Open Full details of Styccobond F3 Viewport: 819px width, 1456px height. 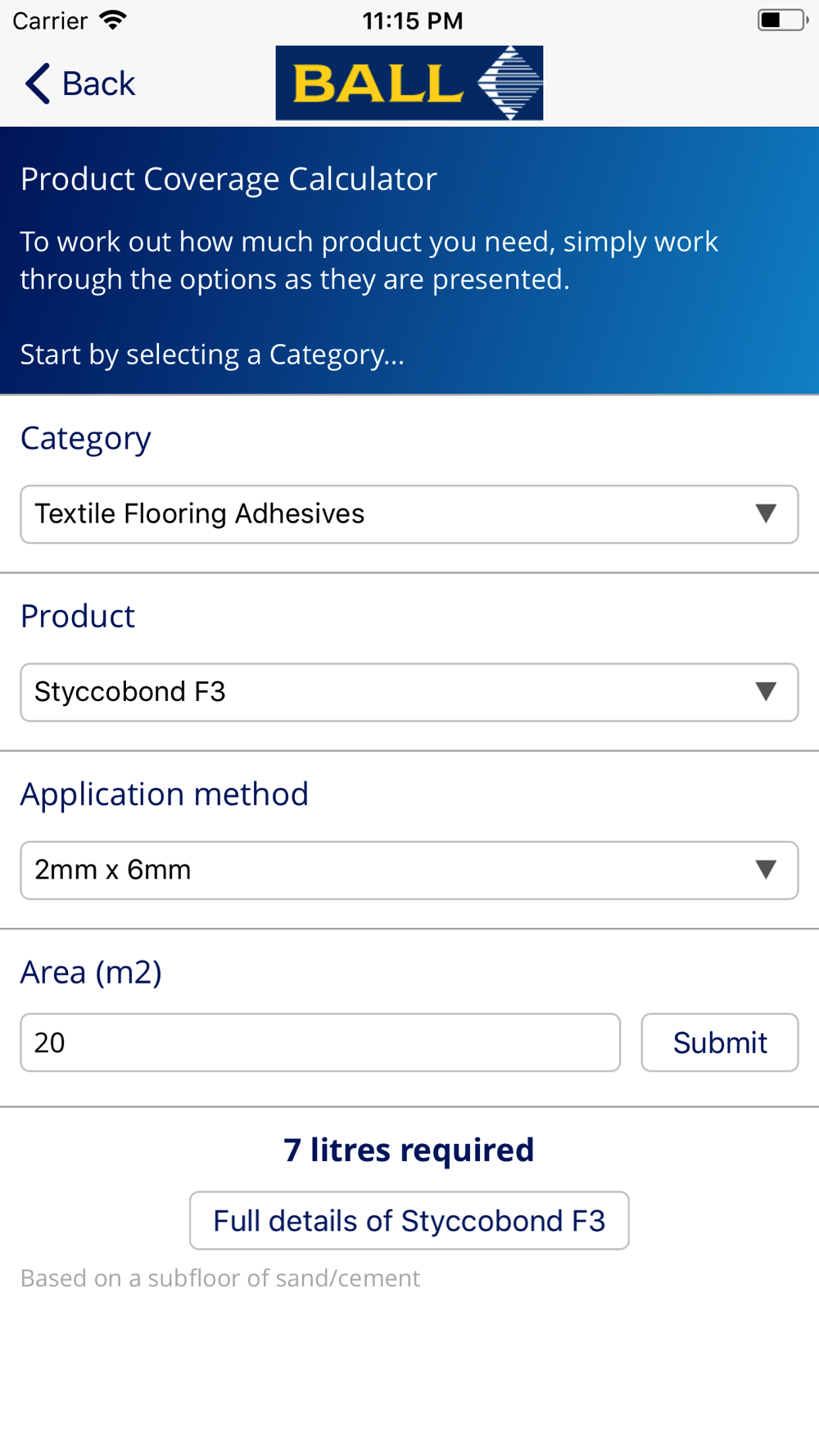409,1221
